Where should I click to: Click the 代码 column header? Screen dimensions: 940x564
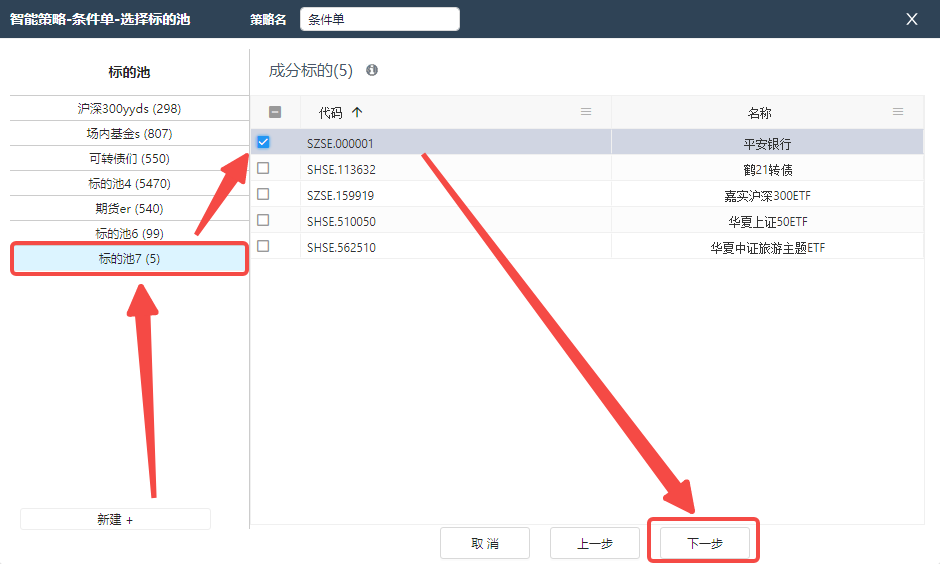[455, 112]
